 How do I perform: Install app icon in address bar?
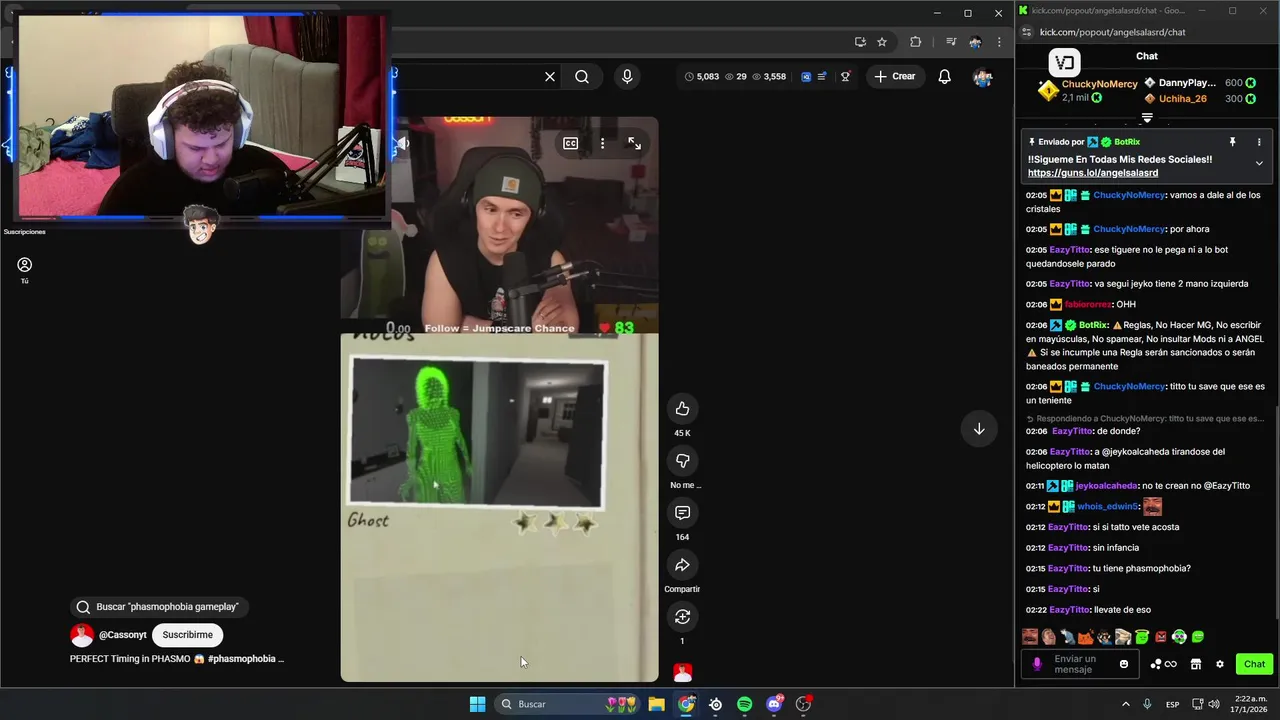click(860, 42)
